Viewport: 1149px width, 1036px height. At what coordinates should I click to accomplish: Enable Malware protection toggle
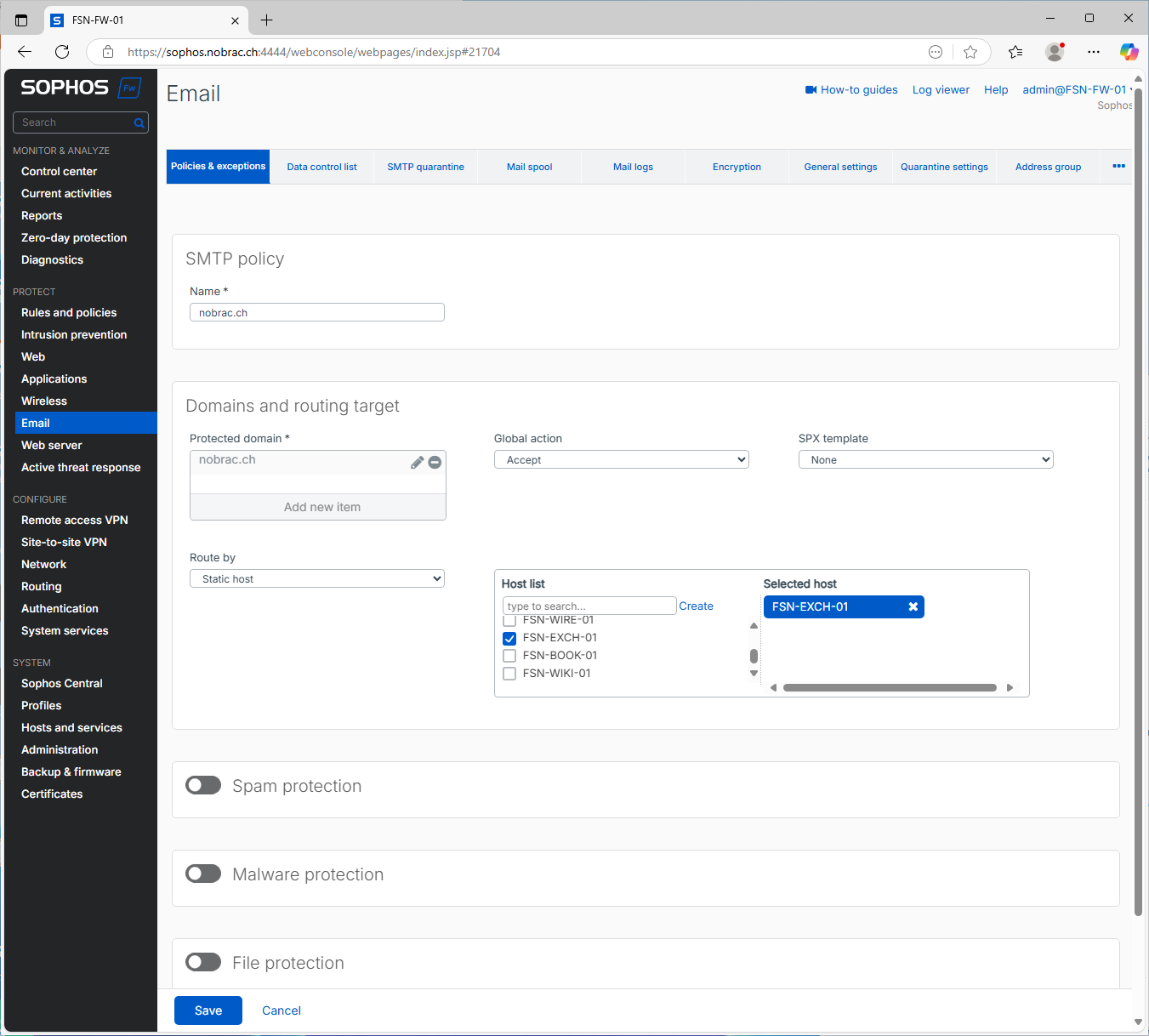click(203, 874)
